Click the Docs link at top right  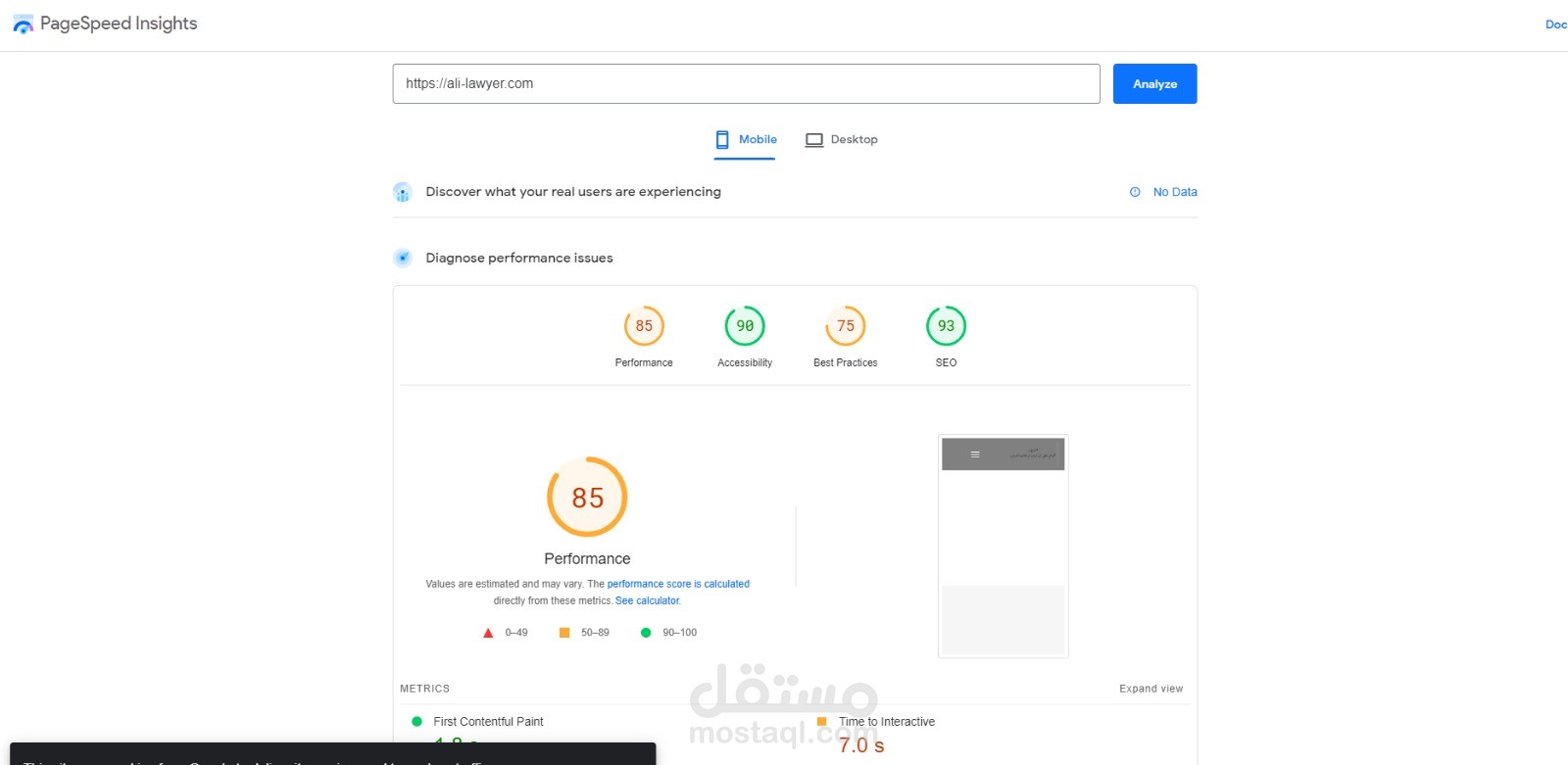coord(1556,24)
